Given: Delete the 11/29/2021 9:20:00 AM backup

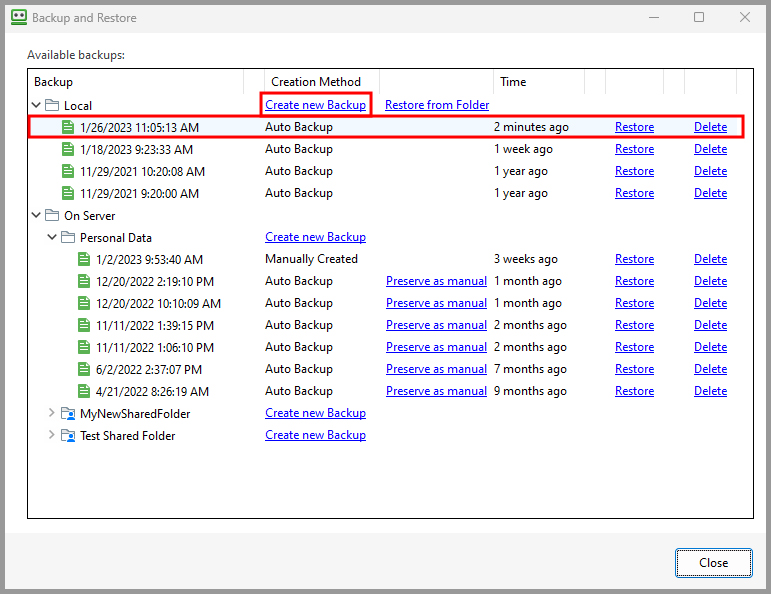Looking at the screenshot, I should point(710,193).
